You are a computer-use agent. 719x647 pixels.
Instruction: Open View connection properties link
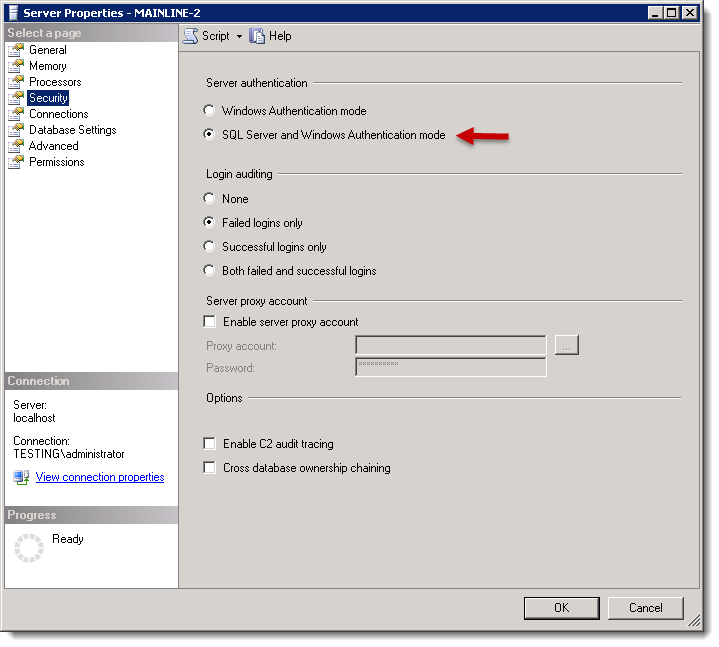pos(100,477)
